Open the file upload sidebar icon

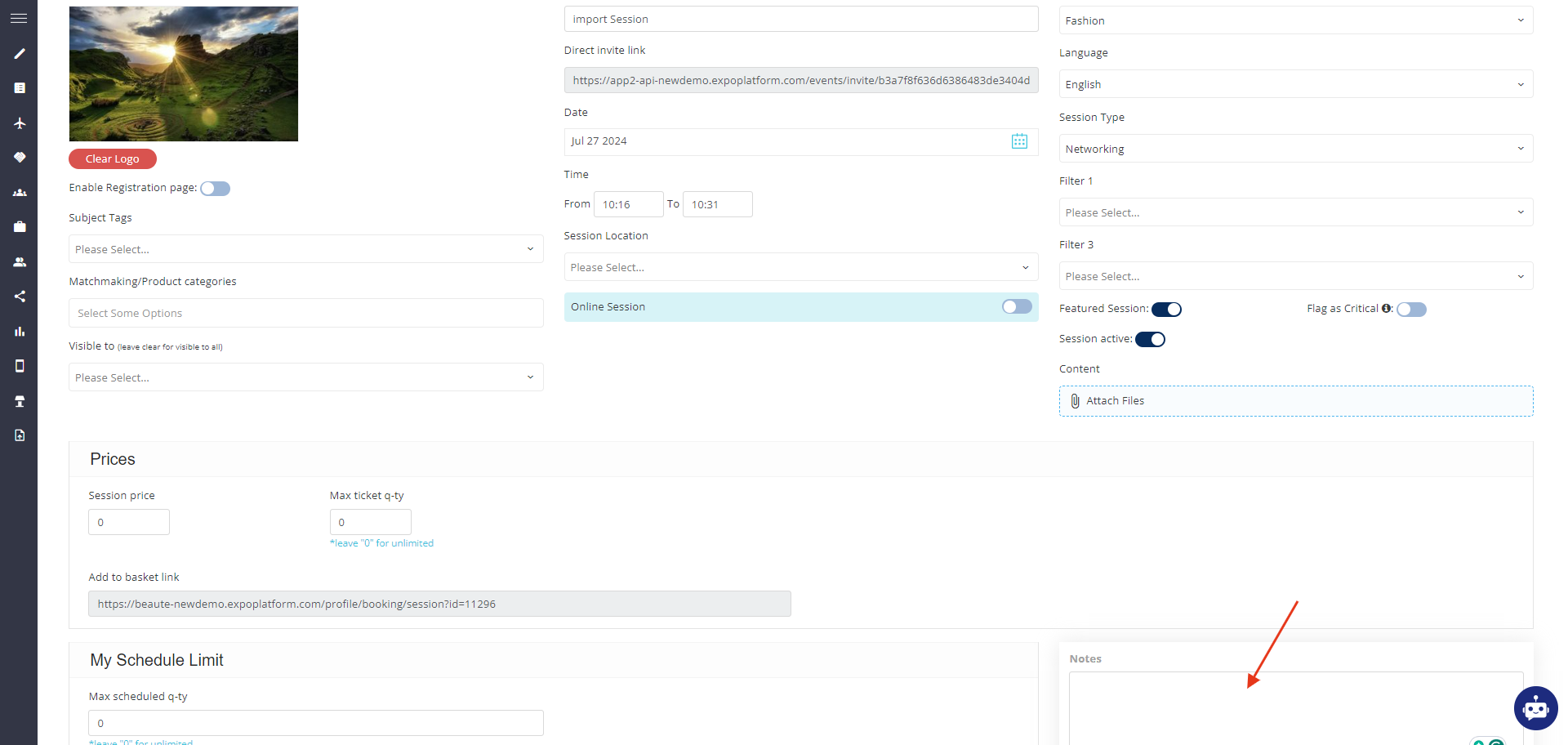tap(20, 435)
